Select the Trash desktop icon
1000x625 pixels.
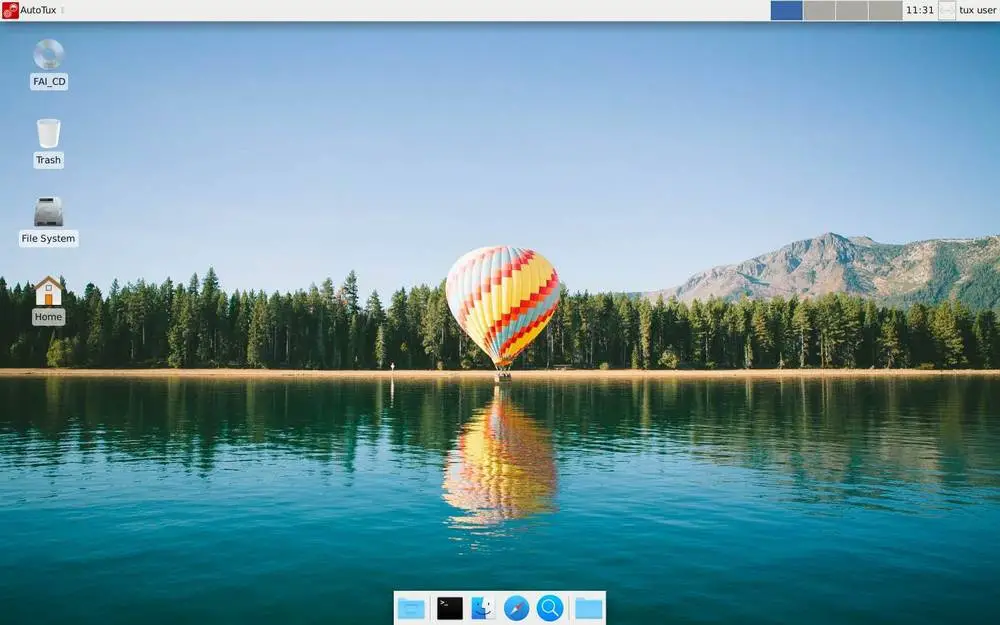click(48, 134)
